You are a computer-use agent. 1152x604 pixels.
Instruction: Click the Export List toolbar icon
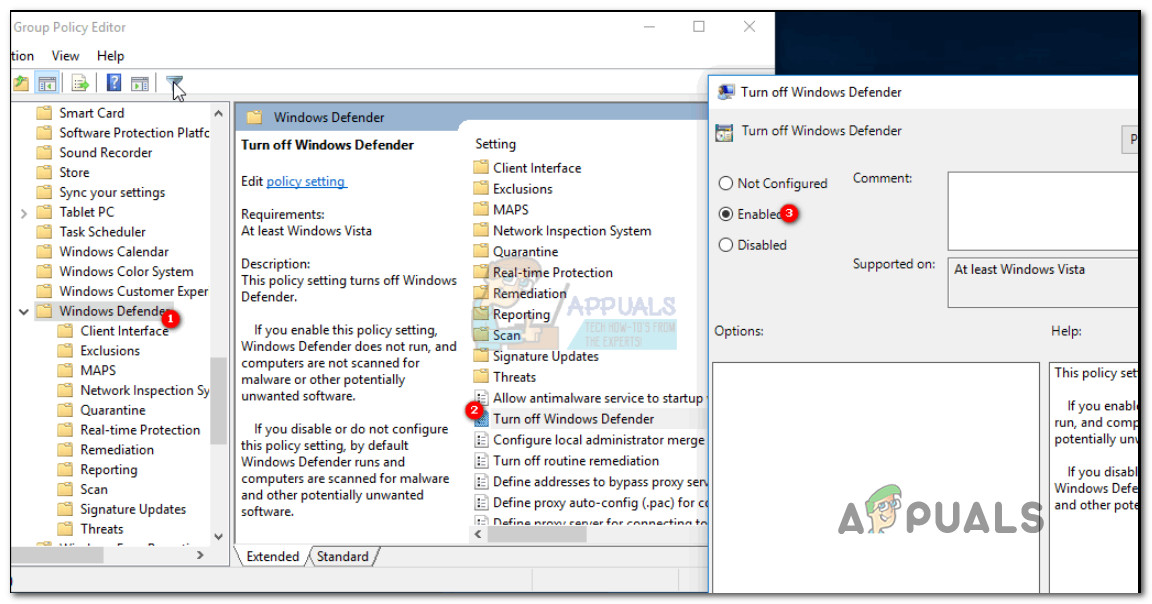tap(80, 83)
